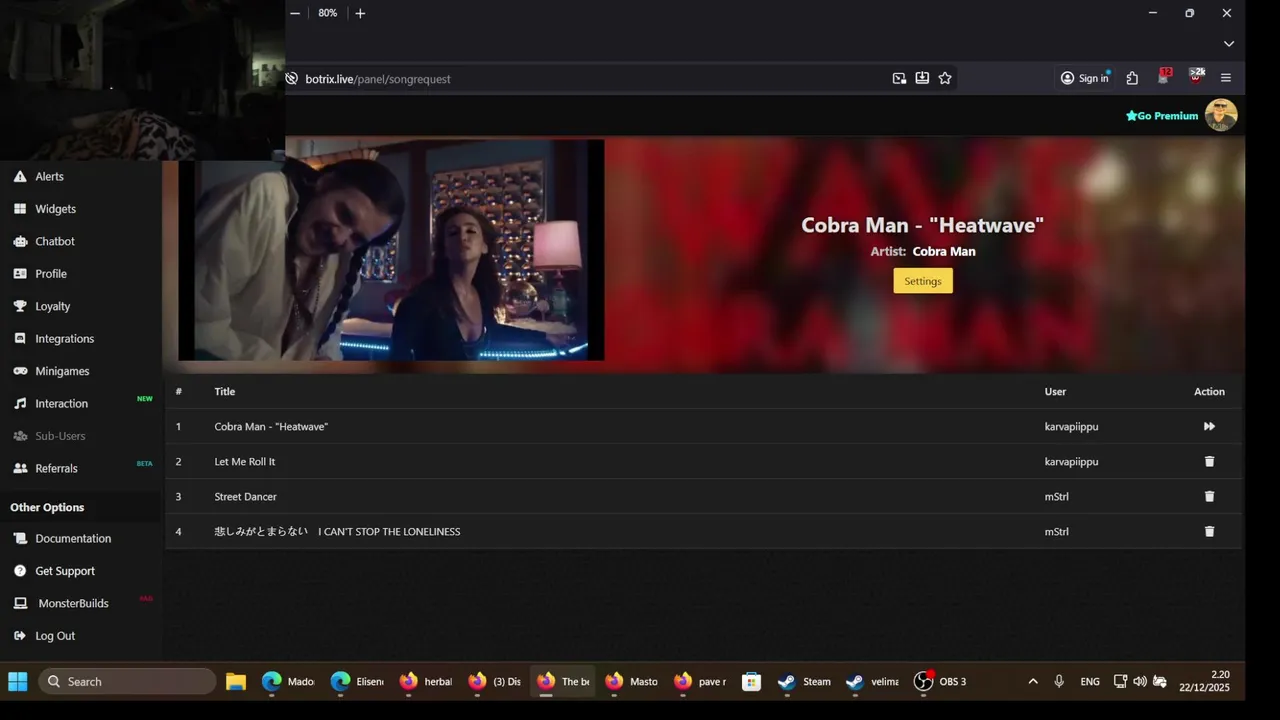
Task: Remove Street Dancer from the queue
Action: pos(1209,496)
